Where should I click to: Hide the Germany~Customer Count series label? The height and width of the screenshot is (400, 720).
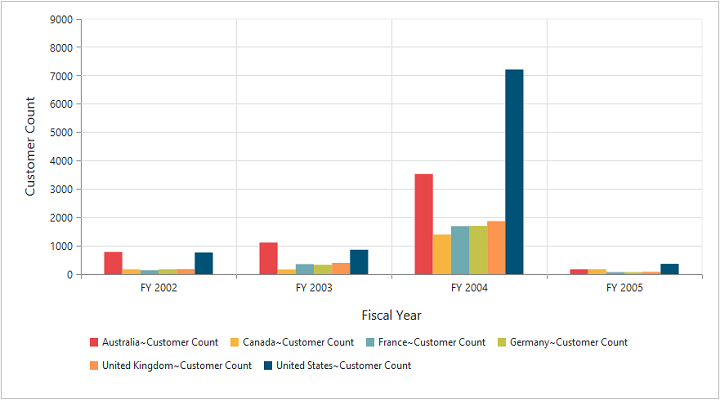(x=568, y=343)
